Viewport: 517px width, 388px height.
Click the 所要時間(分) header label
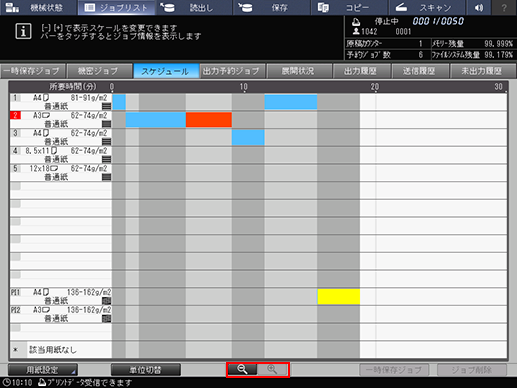point(73,87)
